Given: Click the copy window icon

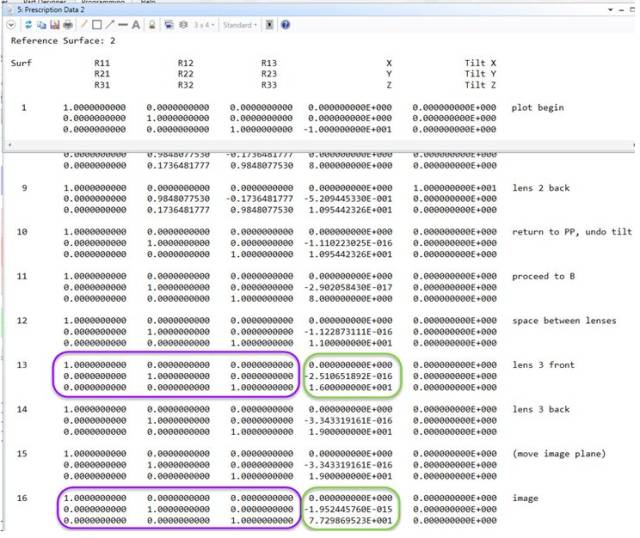Looking at the screenshot, I should tap(42, 24).
